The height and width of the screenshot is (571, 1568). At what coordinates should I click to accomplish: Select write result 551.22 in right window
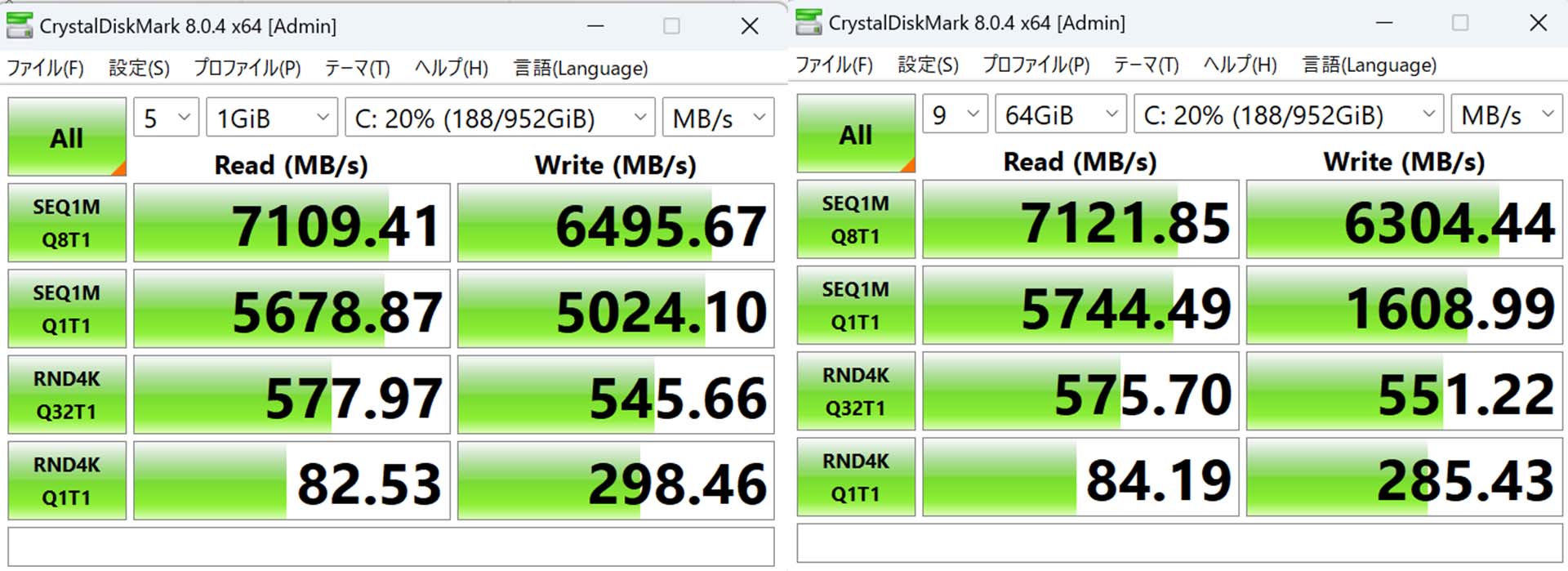point(1405,391)
